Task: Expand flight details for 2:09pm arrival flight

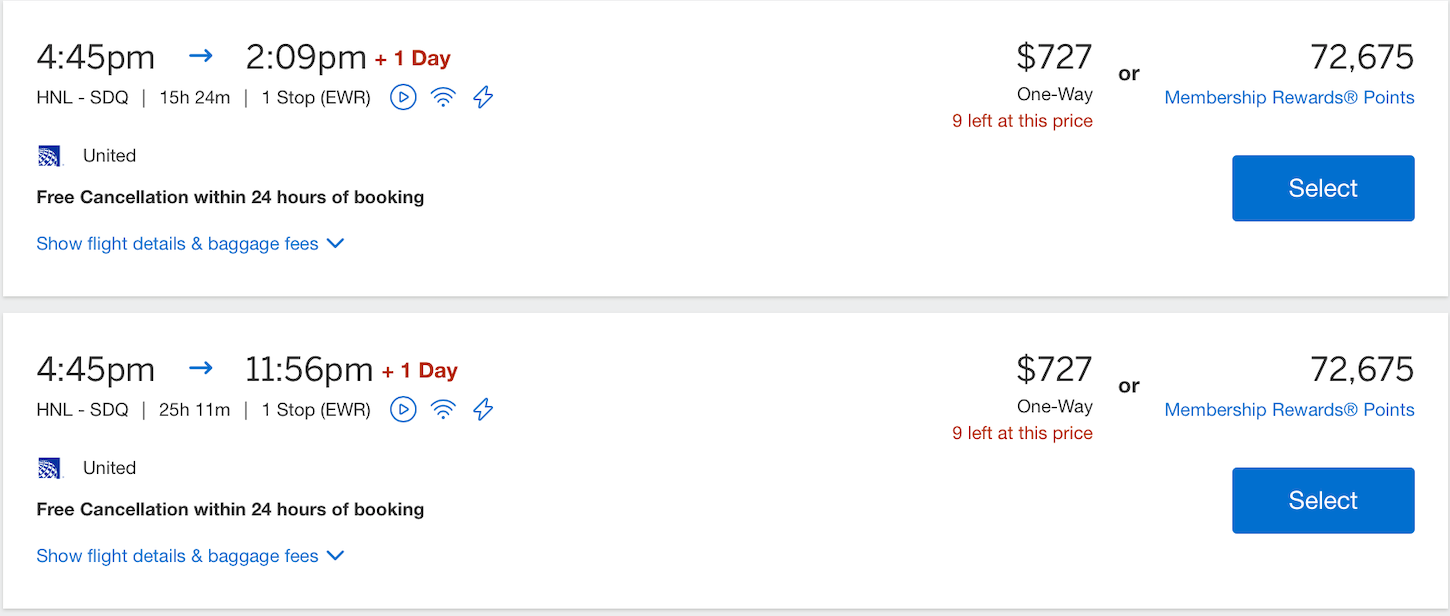Action: click(177, 244)
